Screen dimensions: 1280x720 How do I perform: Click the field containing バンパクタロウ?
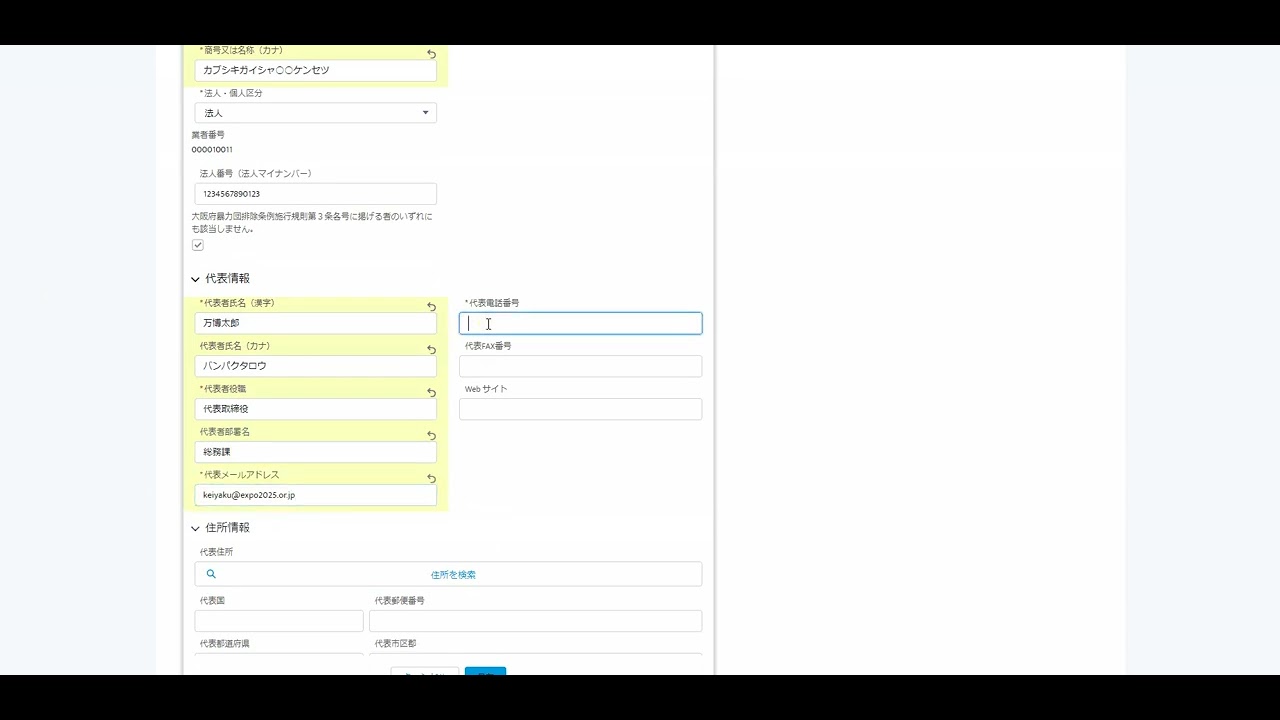(316, 366)
